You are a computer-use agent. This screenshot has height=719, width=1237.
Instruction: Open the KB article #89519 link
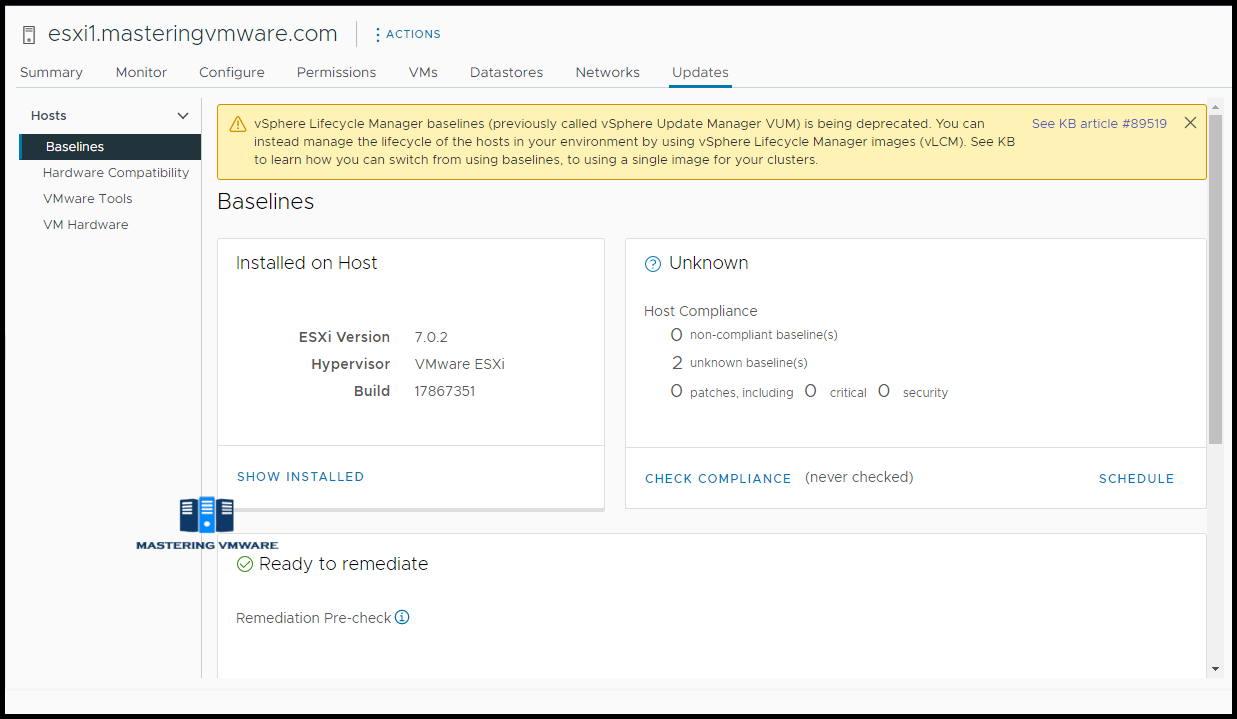(x=1099, y=124)
